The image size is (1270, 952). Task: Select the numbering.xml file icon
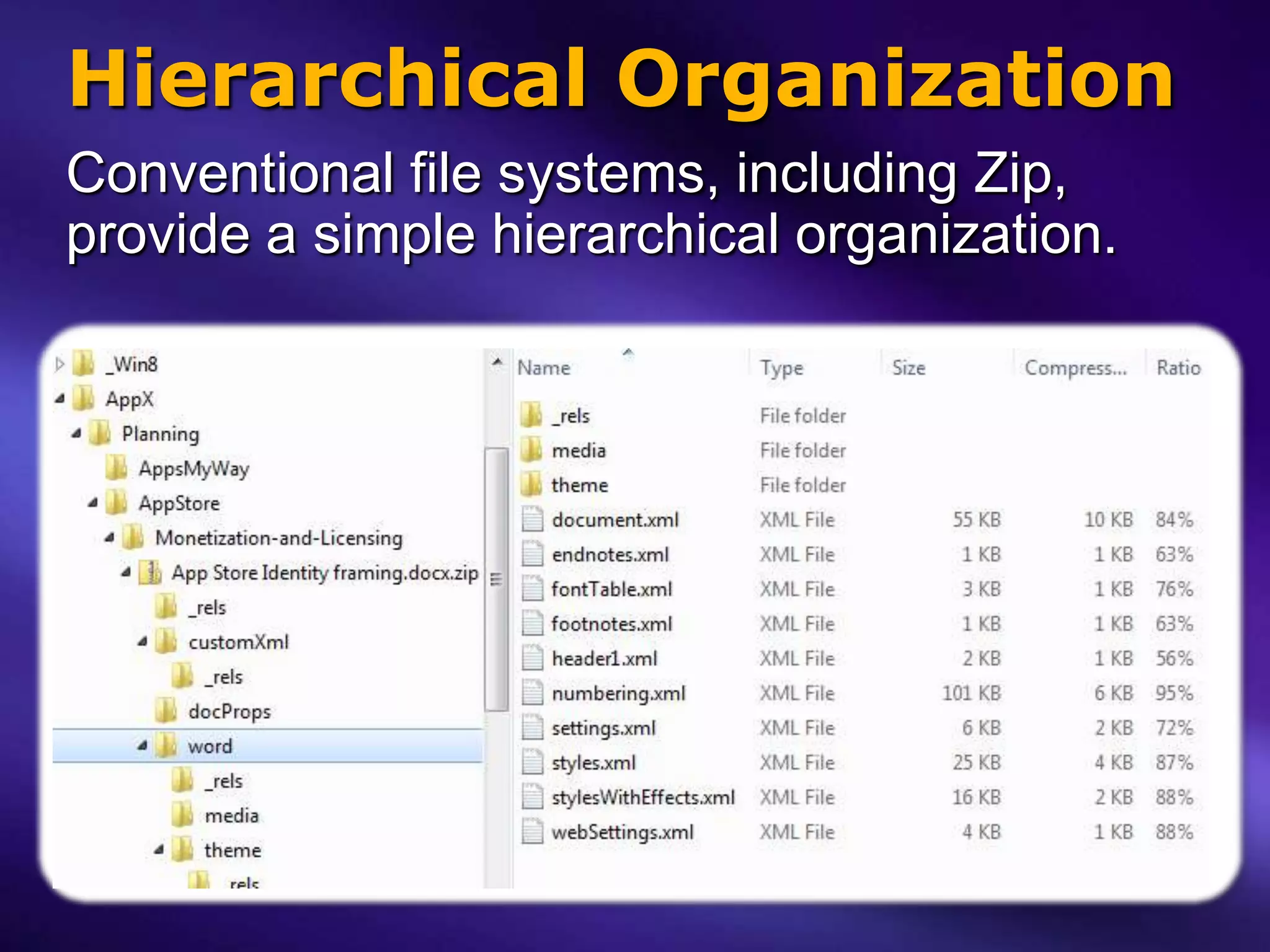(x=532, y=693)
